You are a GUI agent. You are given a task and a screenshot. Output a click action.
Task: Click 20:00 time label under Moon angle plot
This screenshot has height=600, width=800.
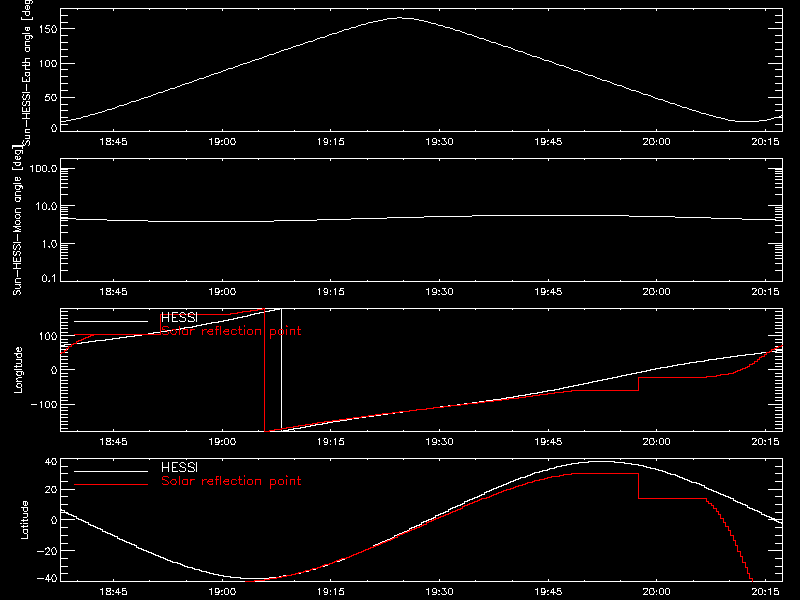tap(657, 292)
